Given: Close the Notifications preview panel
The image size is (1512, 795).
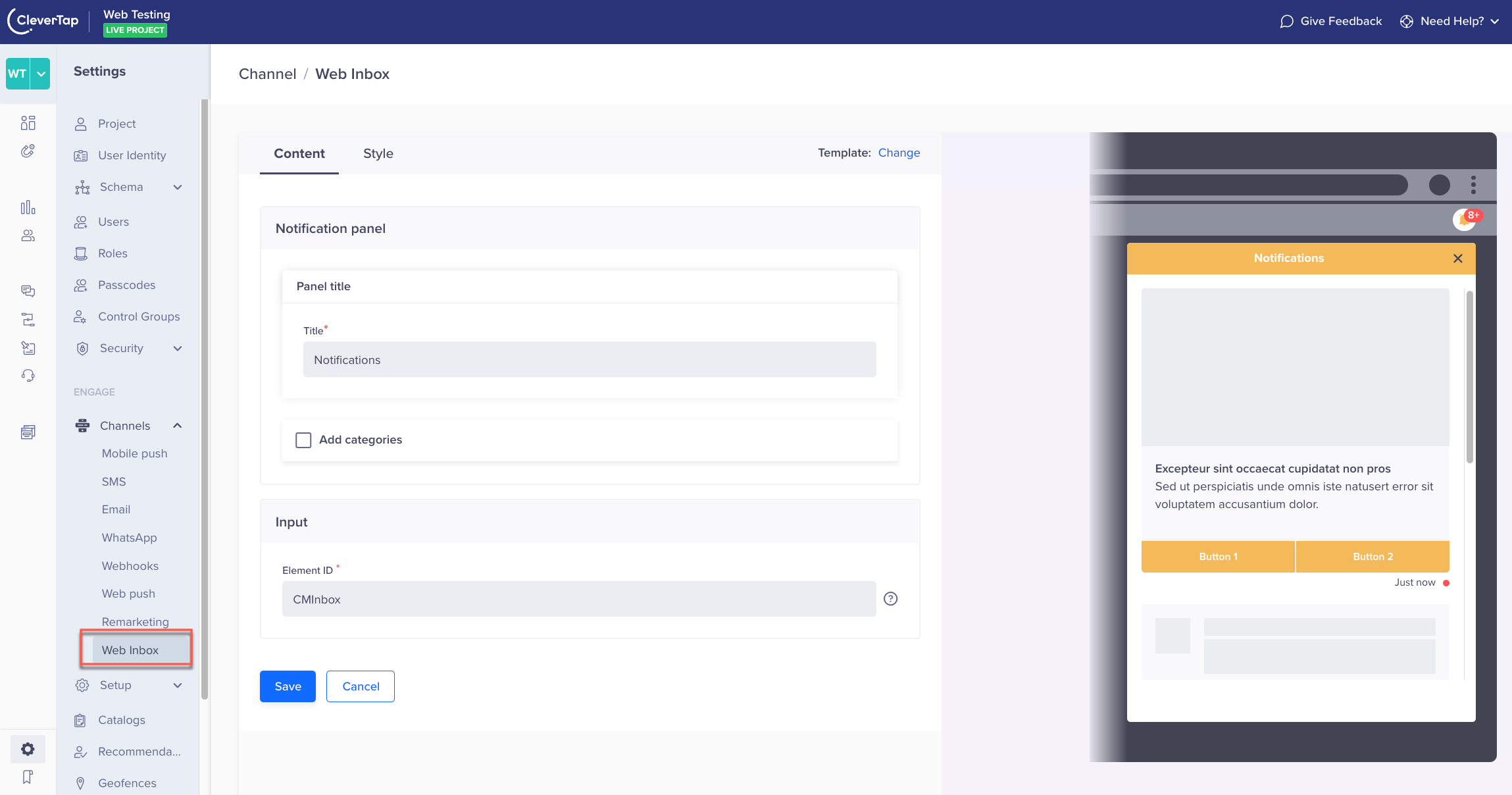Looking at the screenshot, I should coord(1457,259).
